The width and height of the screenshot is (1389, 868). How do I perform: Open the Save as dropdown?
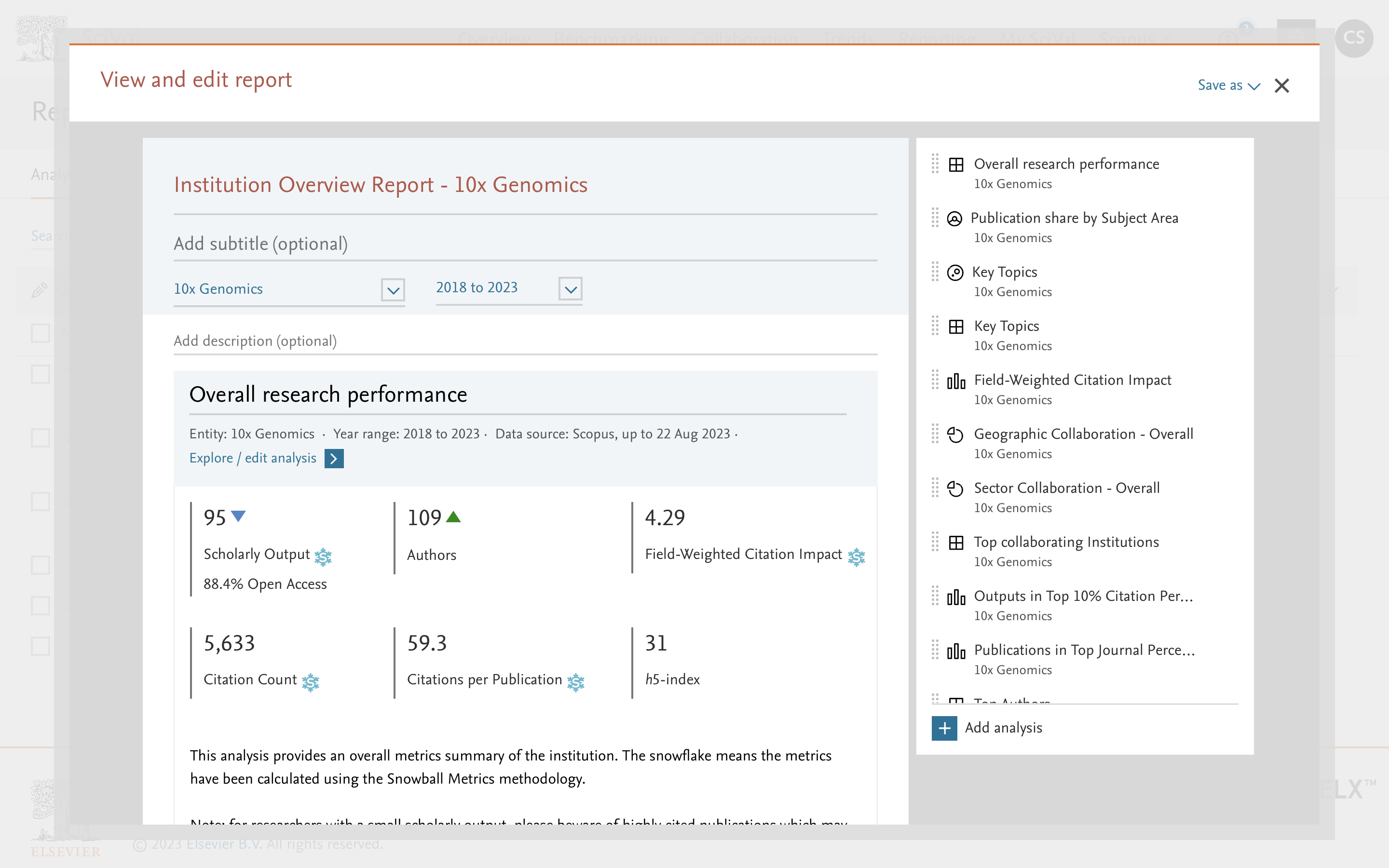point(1228,85)
